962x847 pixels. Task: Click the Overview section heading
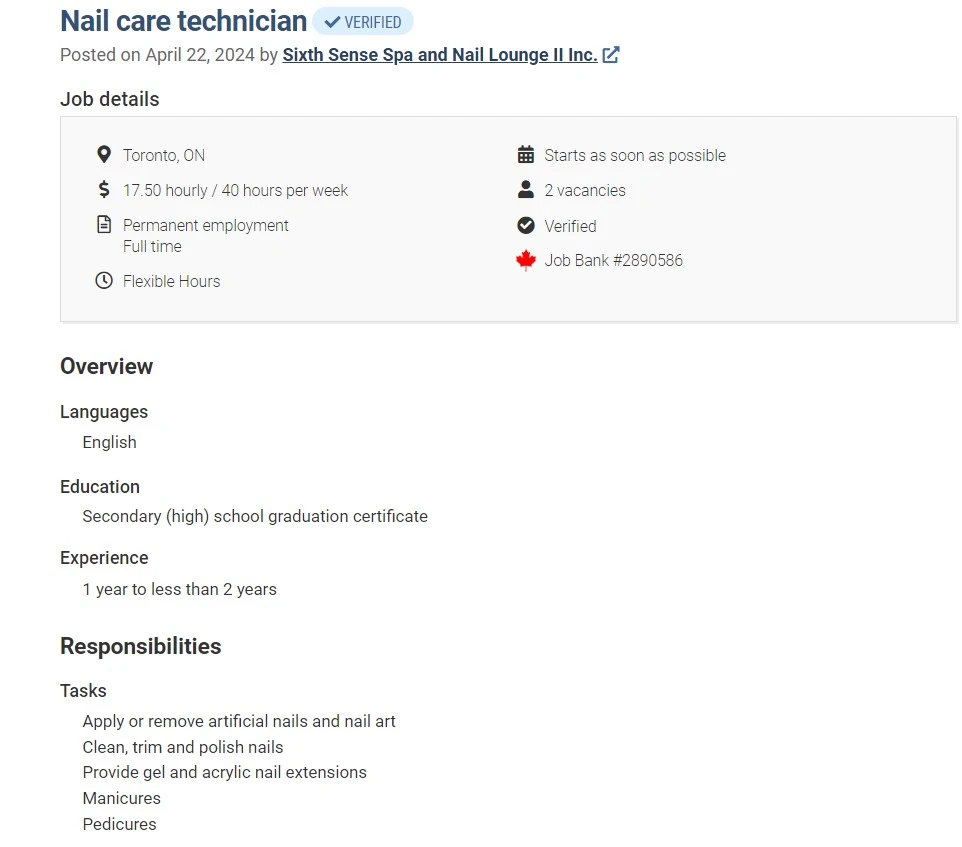(x=106, y=366)
